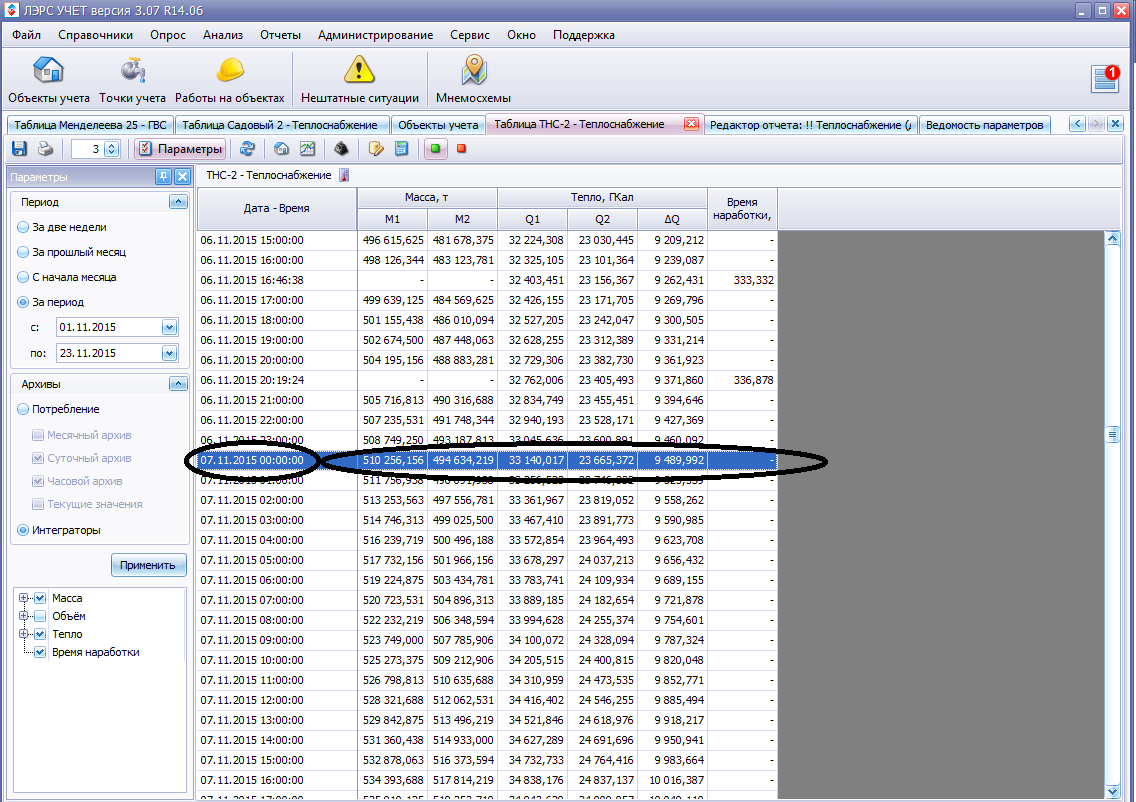
Task: Toggle the Суточный архив checkbox
Action: [38, 458]
